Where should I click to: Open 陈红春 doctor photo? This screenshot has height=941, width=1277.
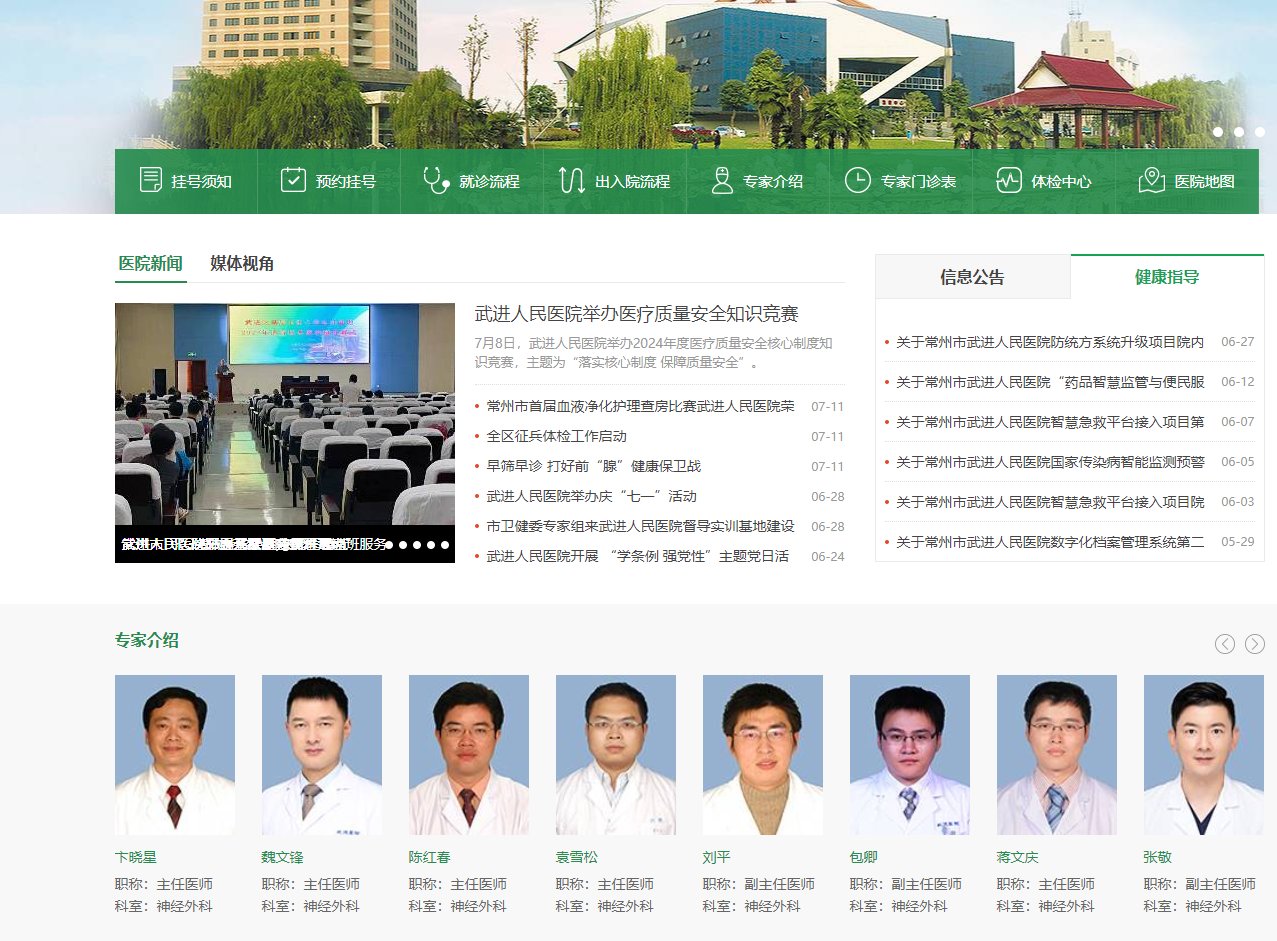pyautogui.click(x=469, y=755)
